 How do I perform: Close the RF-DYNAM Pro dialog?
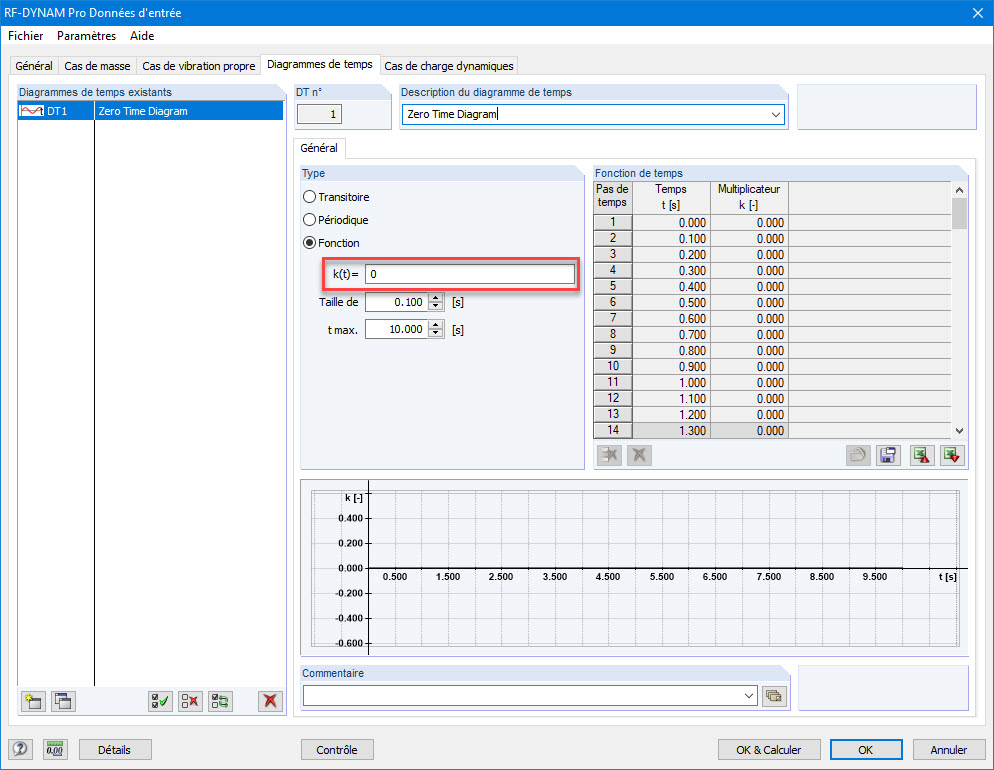pyautogui.click(x=978, y=13)
